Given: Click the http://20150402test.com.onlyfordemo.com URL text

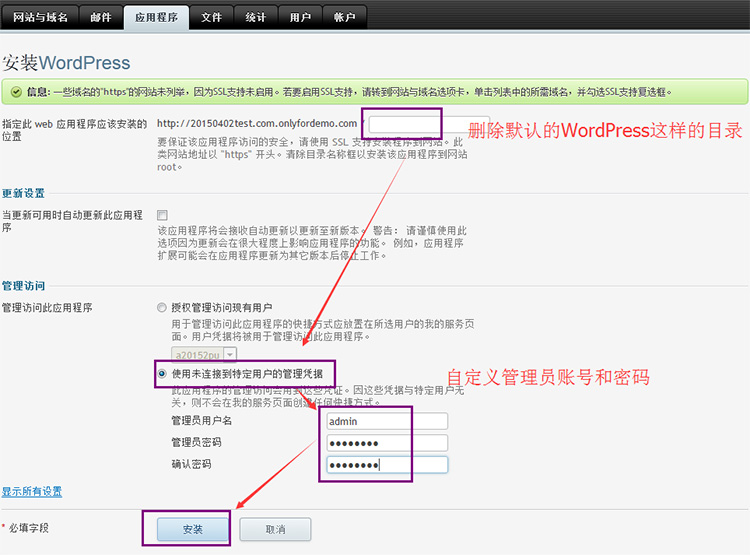Looking at the screenshot, I should tap(257, 123).
